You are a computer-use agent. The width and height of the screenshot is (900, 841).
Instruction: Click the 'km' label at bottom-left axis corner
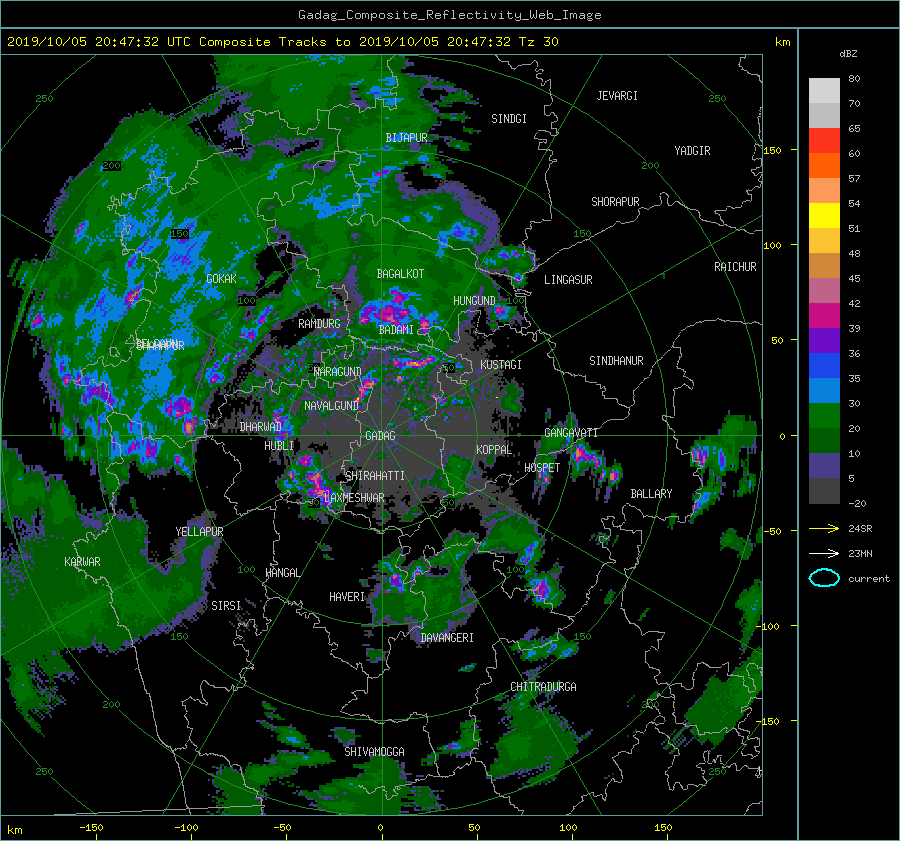[x=15, y=830]
